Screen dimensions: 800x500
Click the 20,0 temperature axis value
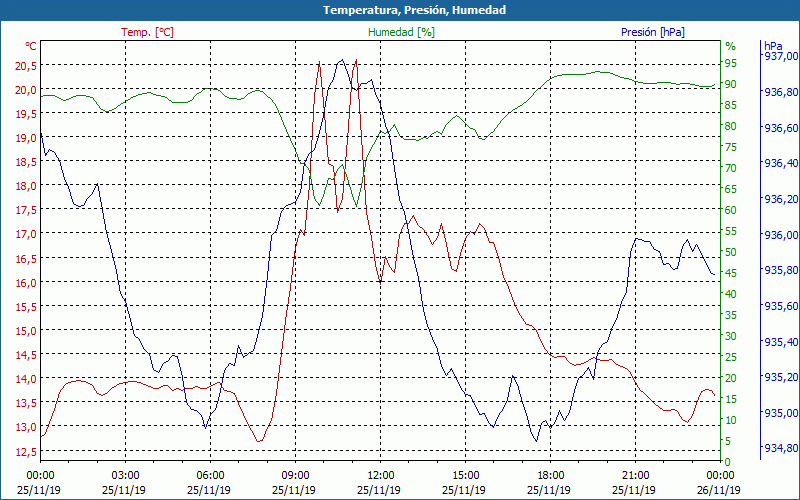pyautogui.click(x=27, y=90)
